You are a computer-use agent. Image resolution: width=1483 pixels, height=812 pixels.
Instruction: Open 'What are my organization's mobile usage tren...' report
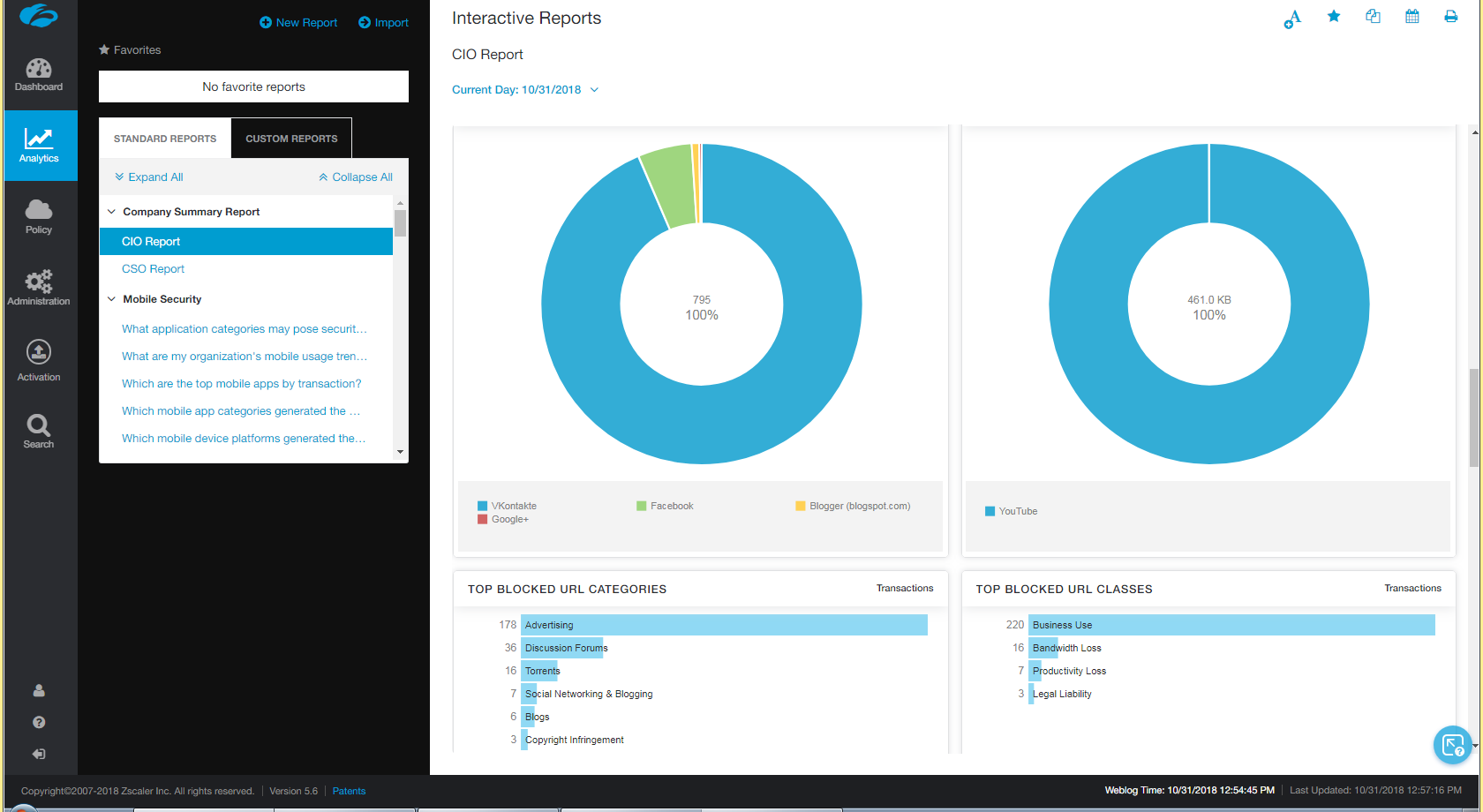click(x=245, y=357)
